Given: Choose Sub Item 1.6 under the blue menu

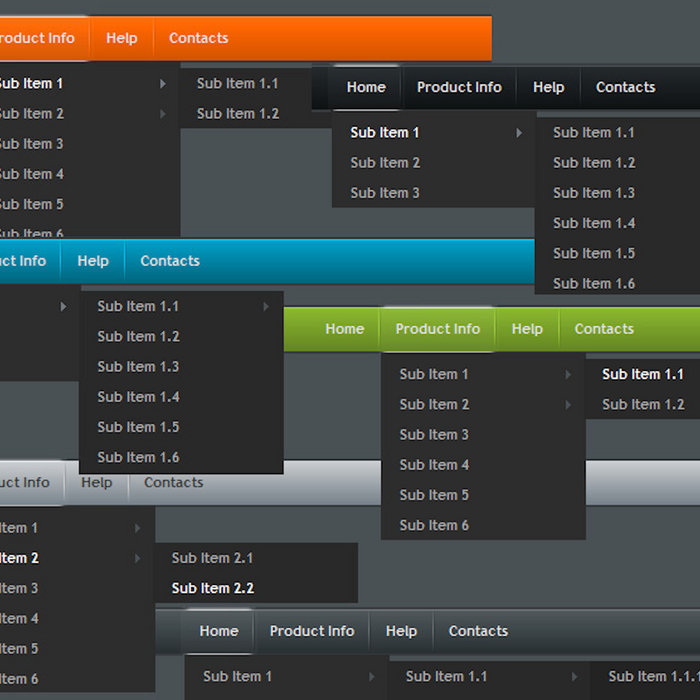Looking at the screenshot, I should 138,457.
